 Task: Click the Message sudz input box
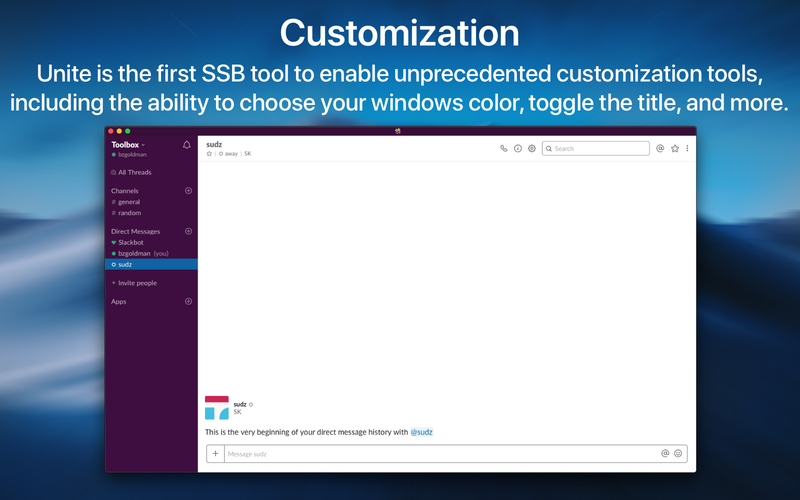441,454
